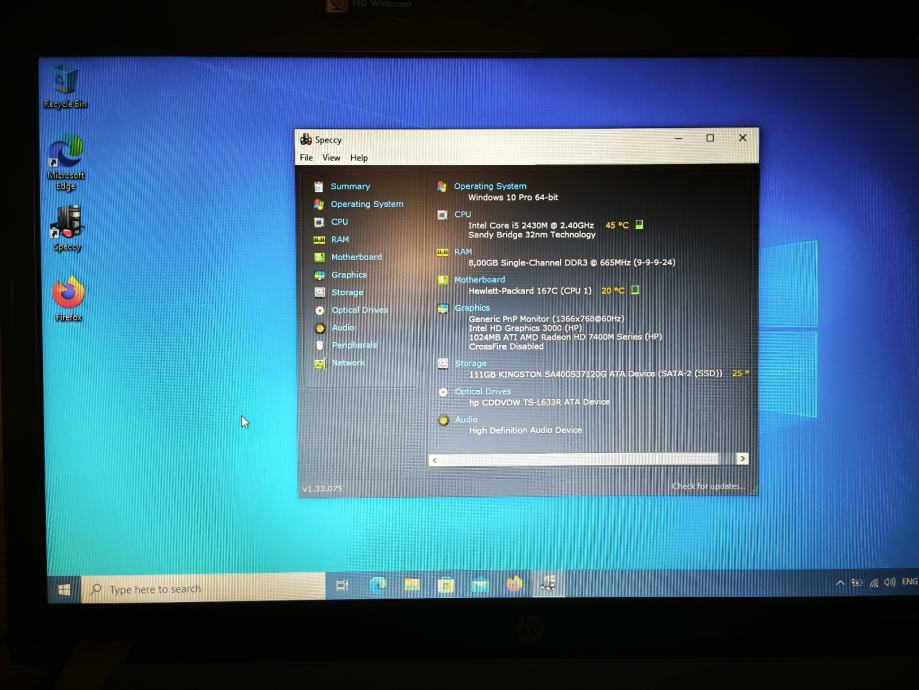The width and height of the screenshot is (919, 690).
Task: Select the Speccy desktop shortcut
Action: pos(67,229)
